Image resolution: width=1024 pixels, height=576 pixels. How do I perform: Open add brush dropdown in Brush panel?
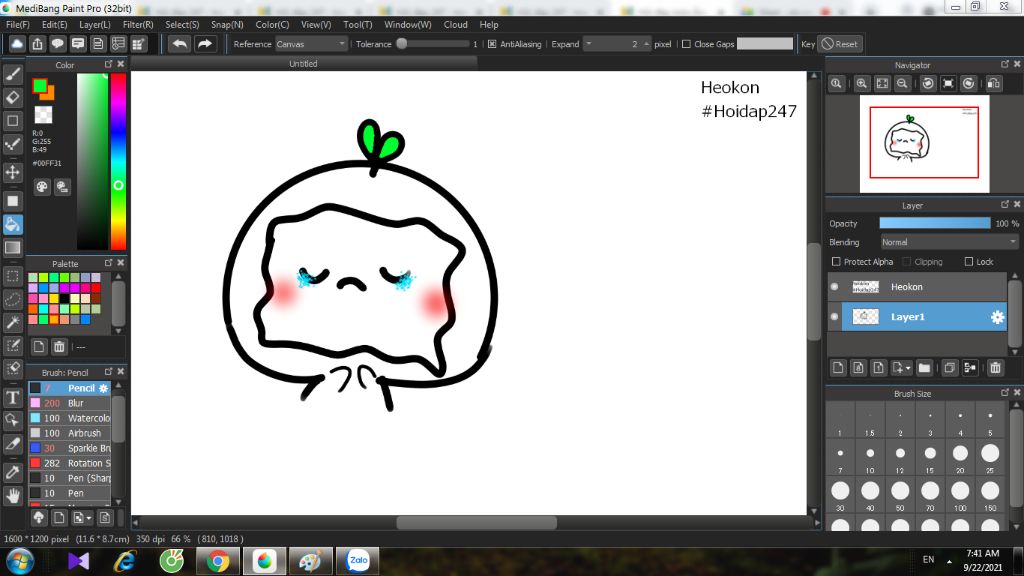pos(88,518)
